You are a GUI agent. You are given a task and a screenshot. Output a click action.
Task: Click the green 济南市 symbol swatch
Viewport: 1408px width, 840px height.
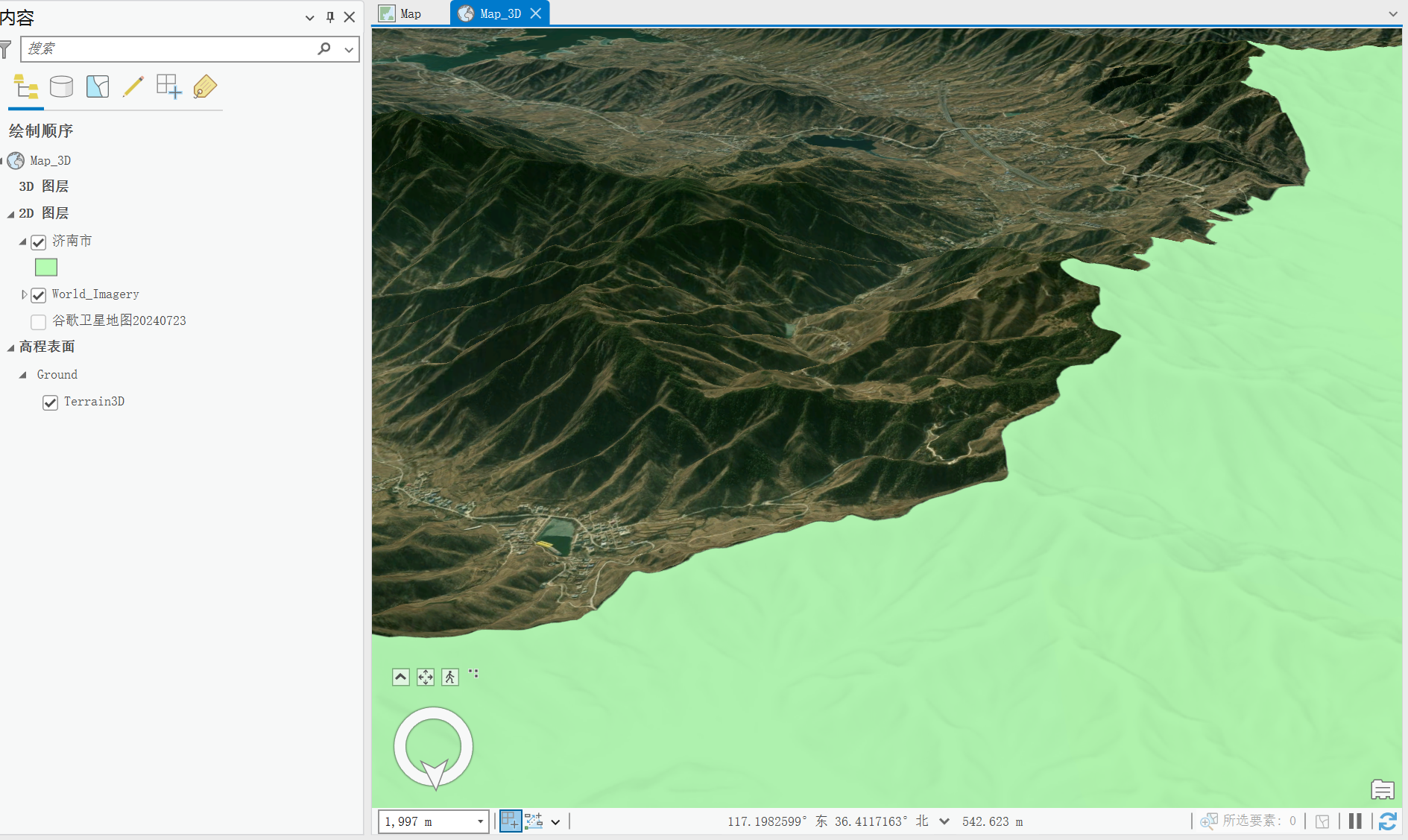46,267
